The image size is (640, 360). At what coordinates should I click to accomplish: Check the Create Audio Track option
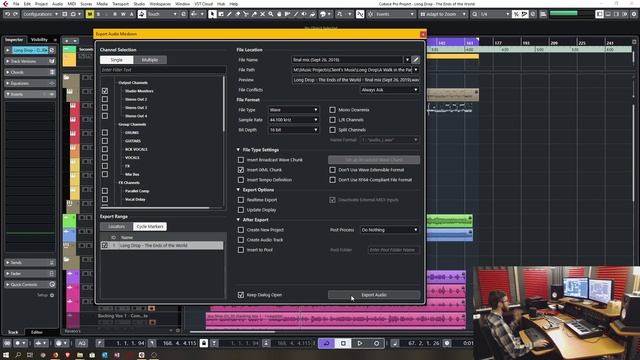[x=241, y=240]
